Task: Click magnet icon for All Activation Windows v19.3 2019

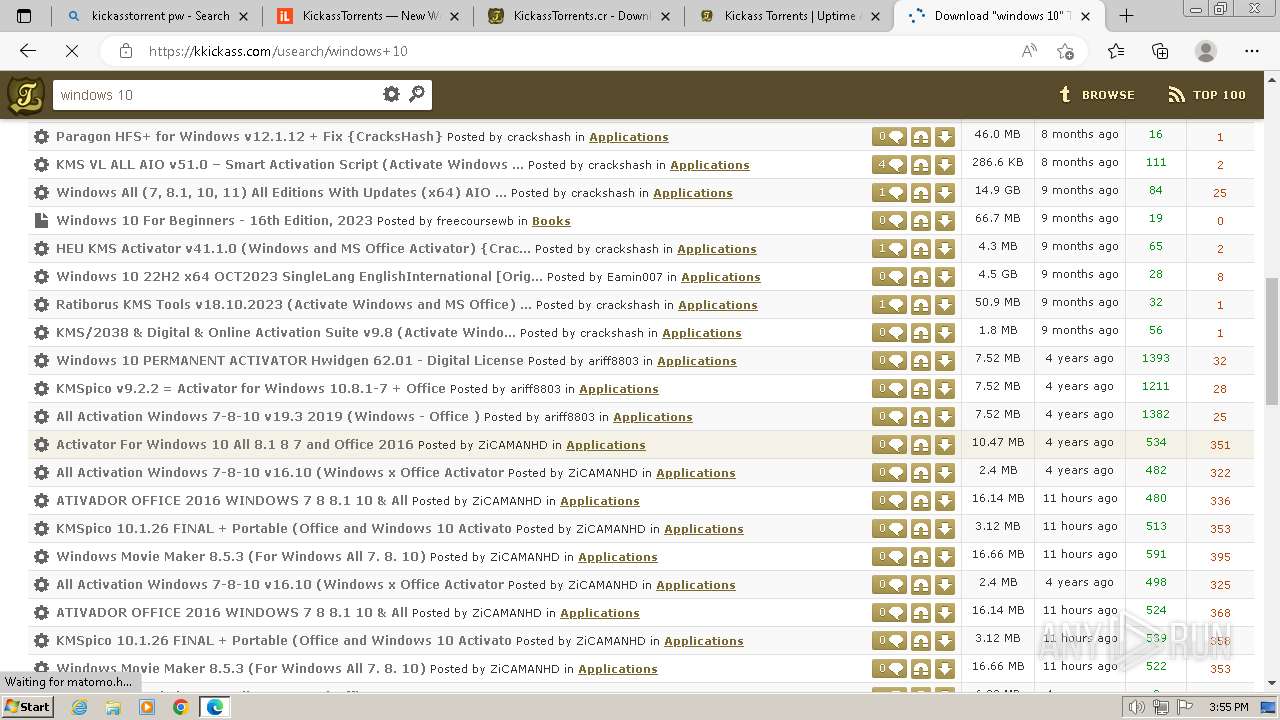Action: [921, 417]
